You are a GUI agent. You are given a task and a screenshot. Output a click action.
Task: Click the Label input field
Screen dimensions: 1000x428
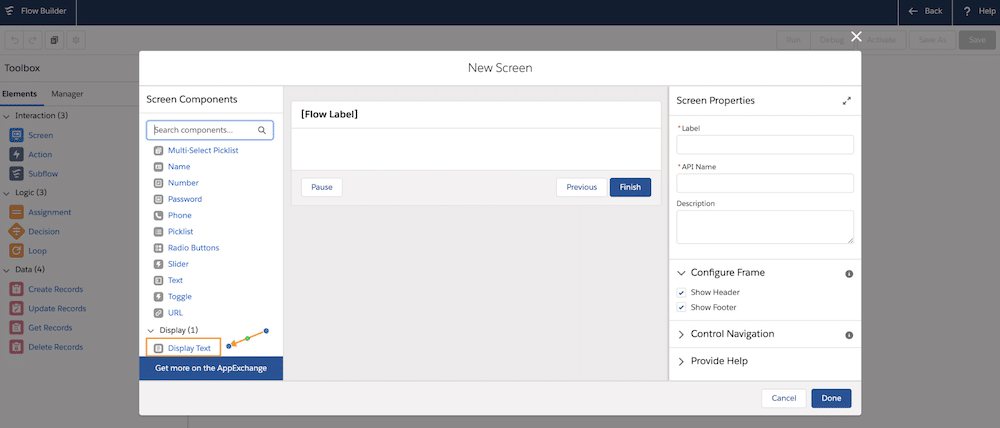point(765,144)
